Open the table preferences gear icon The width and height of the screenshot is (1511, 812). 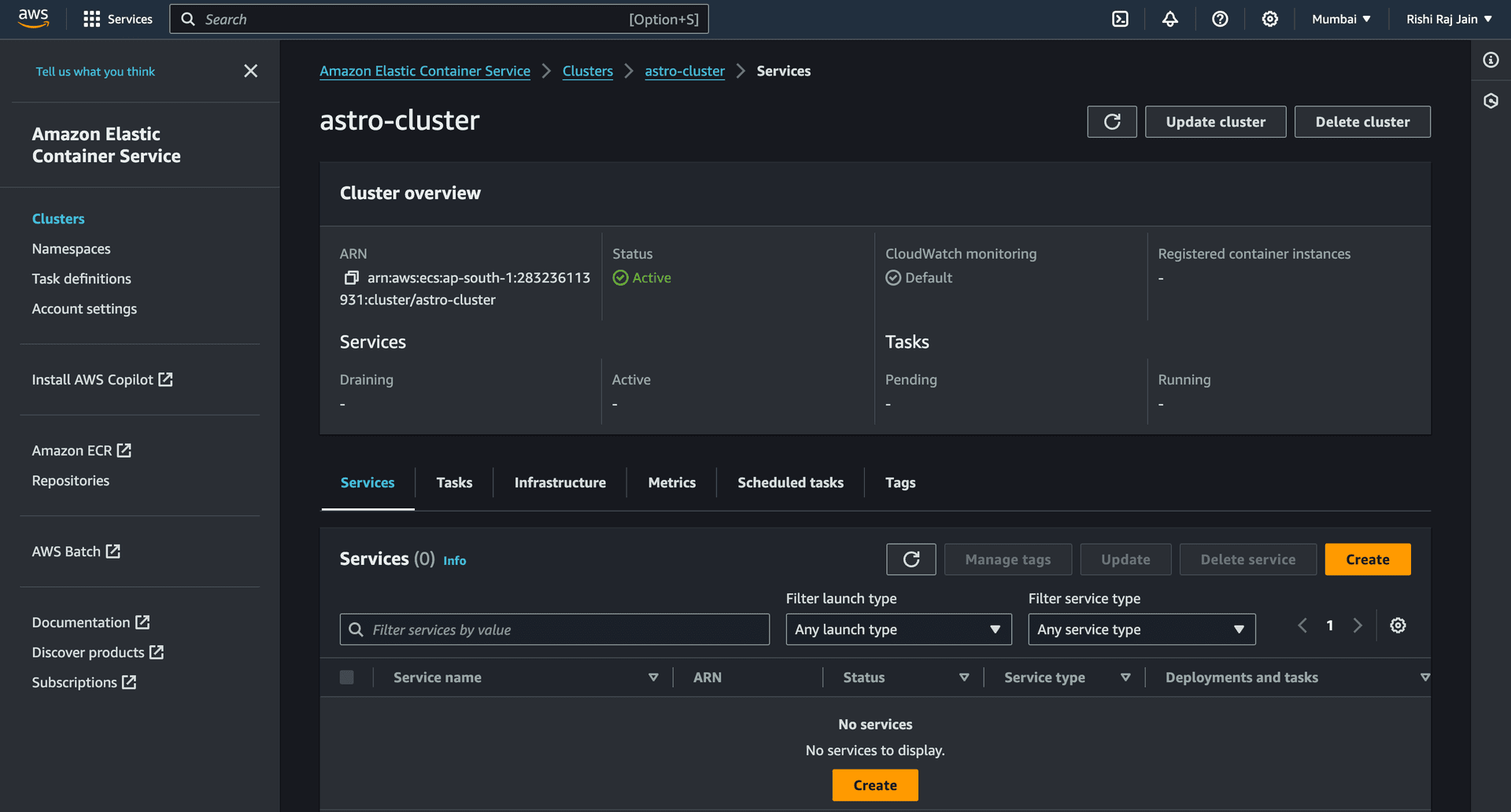click(x=1398, y=626)
